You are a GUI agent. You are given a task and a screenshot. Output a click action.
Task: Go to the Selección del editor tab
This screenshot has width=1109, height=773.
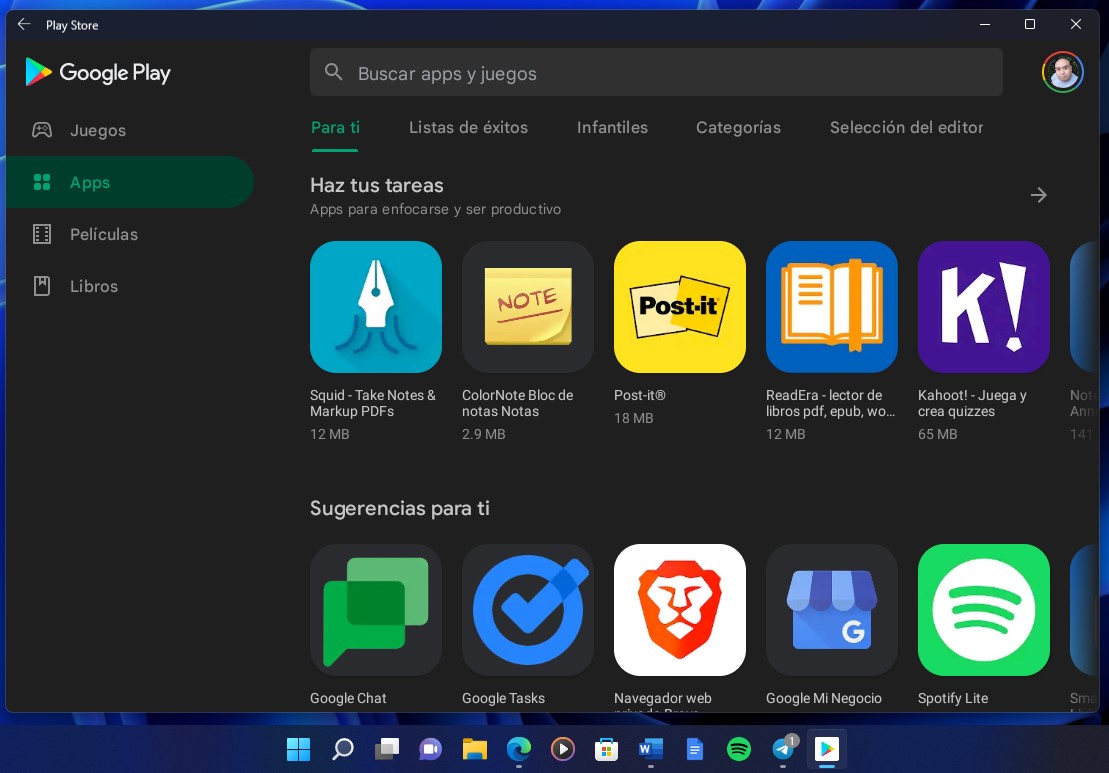[906, 128]
